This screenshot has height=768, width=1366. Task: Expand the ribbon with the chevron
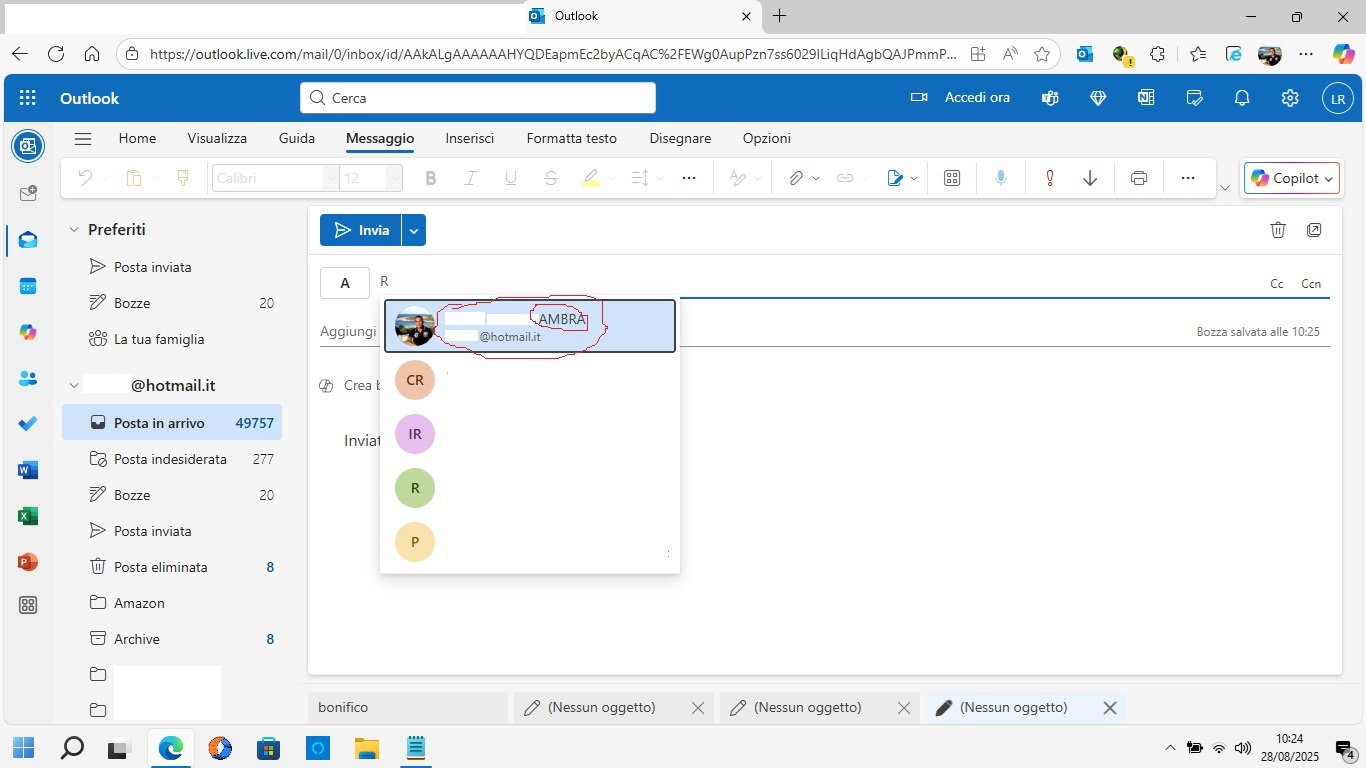1225,188
